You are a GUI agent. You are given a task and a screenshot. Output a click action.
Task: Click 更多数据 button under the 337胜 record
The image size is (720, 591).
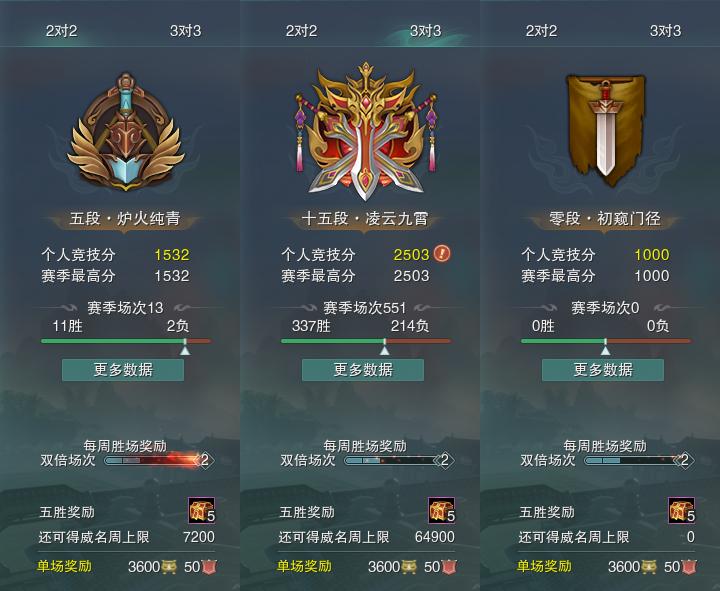pyautogui.click(x=363, y=370)
